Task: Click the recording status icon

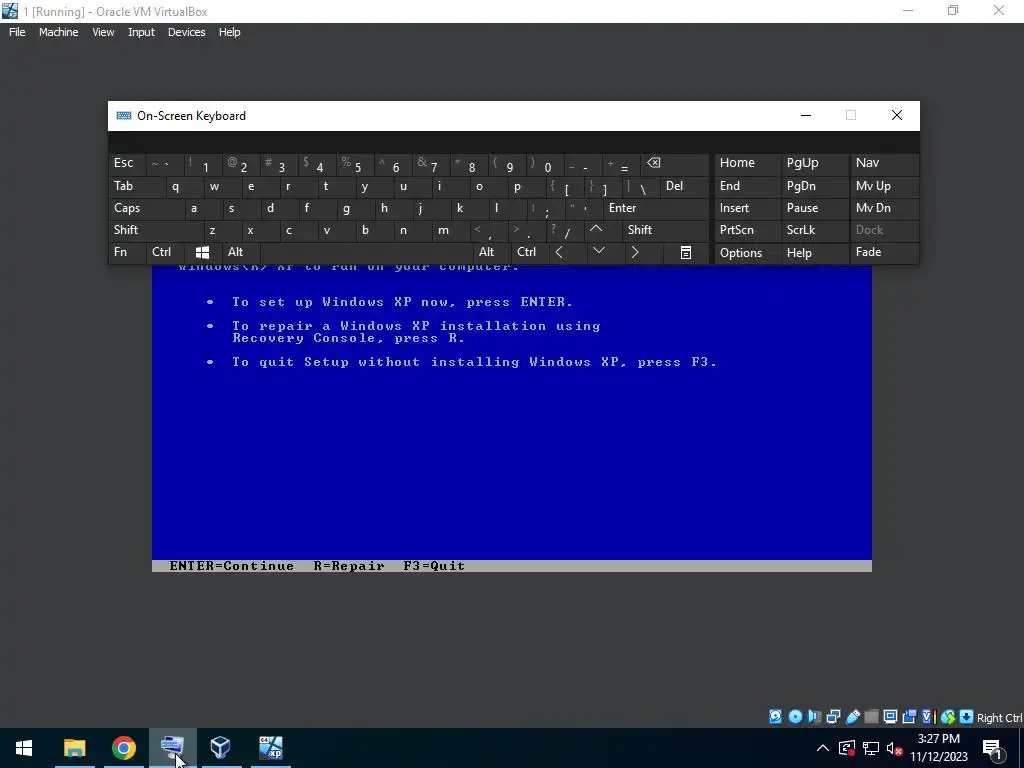Action: [909, 716]
